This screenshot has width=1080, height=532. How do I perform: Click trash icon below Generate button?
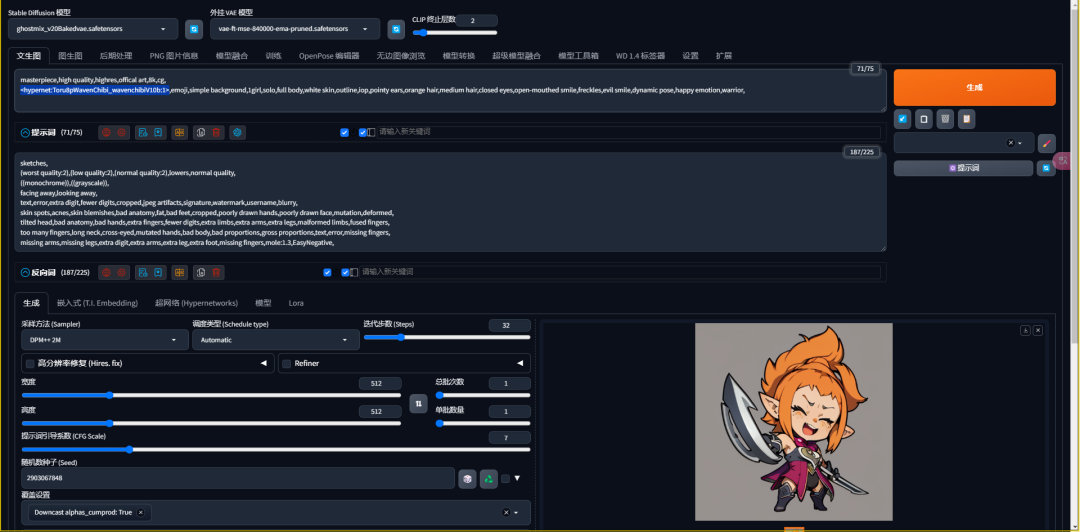coord(945,119)
